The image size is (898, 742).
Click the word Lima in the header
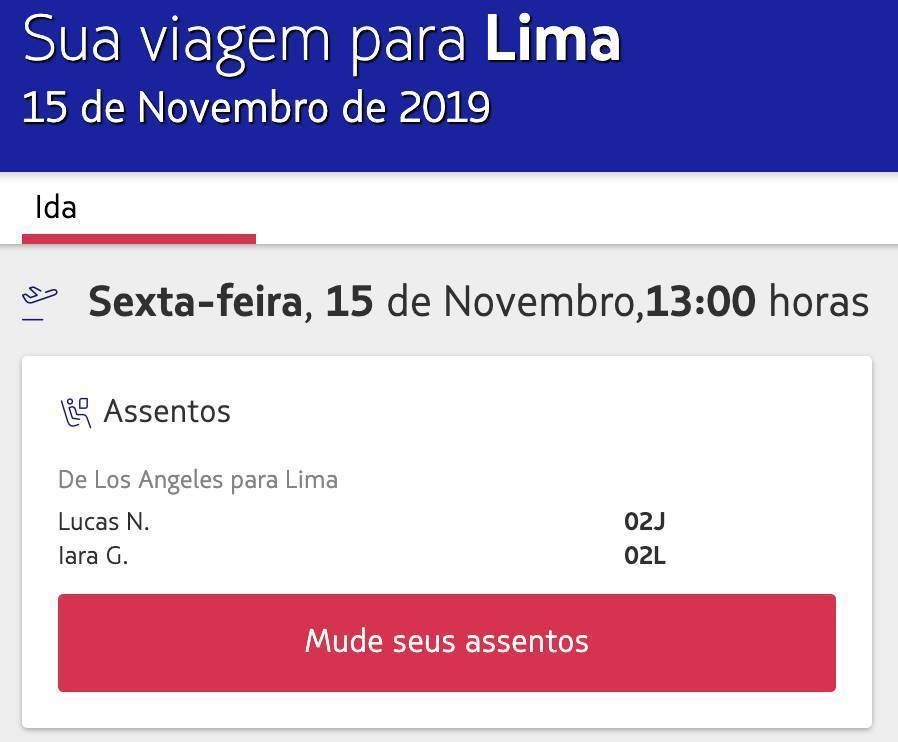[x=553, y=39]
